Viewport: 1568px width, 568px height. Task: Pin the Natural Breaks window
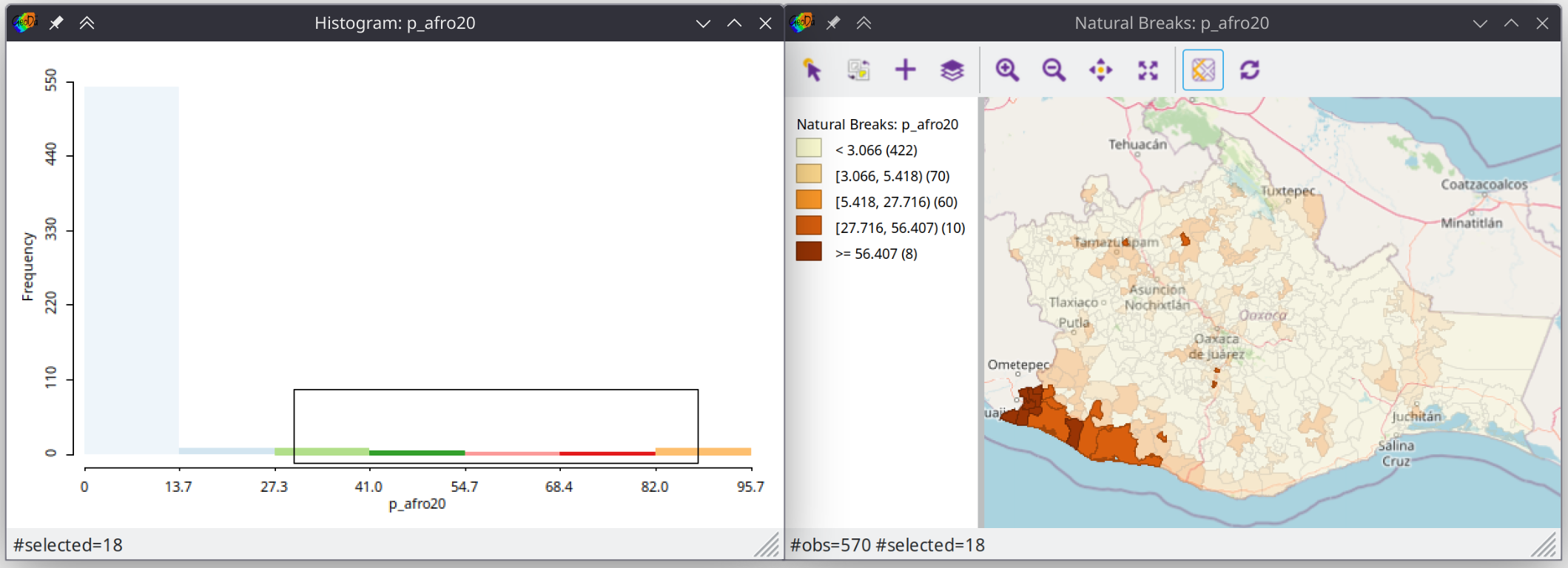833,23
